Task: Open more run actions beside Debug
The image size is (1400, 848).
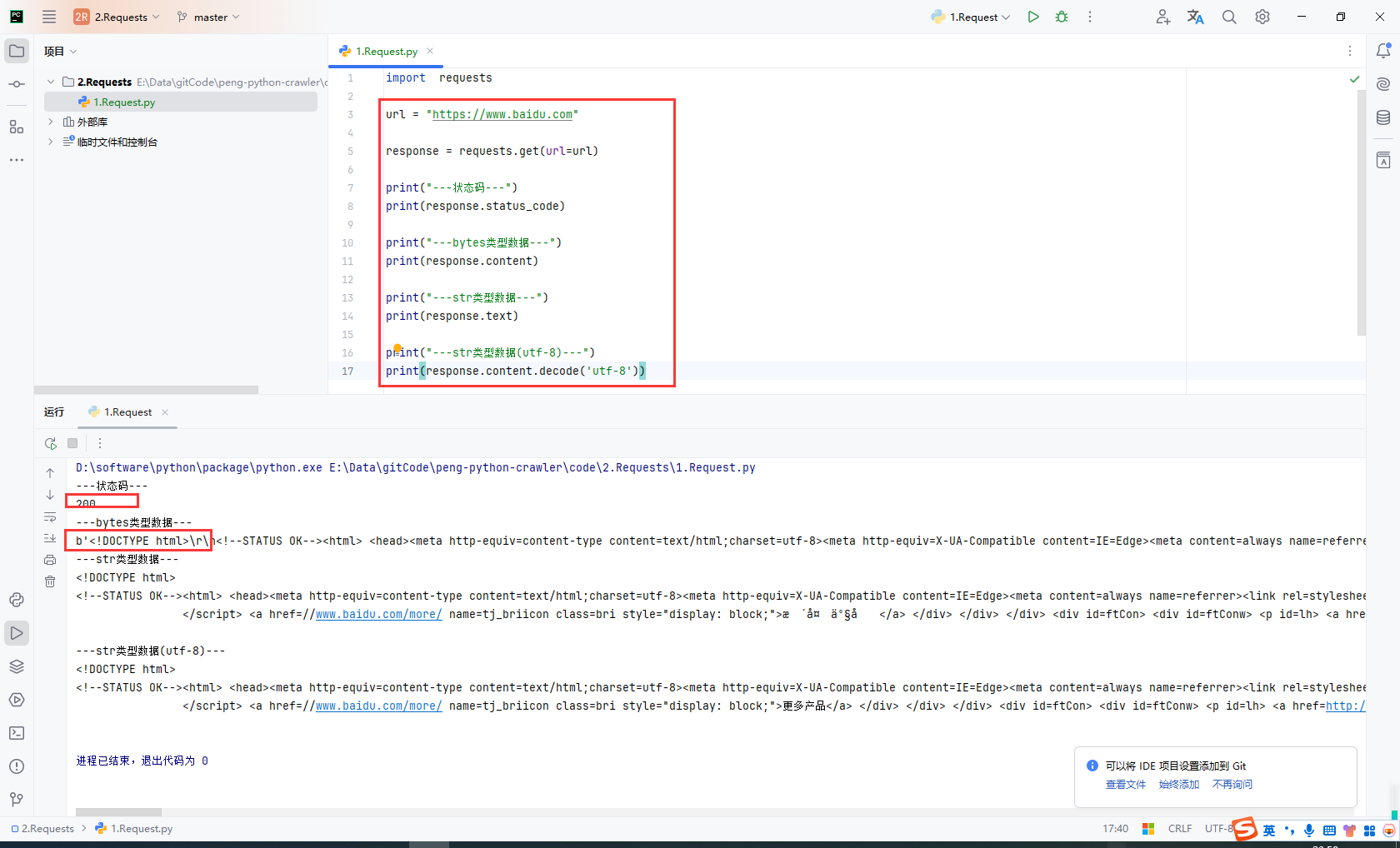Action: pyautogui.click(x=1089, y=17)
